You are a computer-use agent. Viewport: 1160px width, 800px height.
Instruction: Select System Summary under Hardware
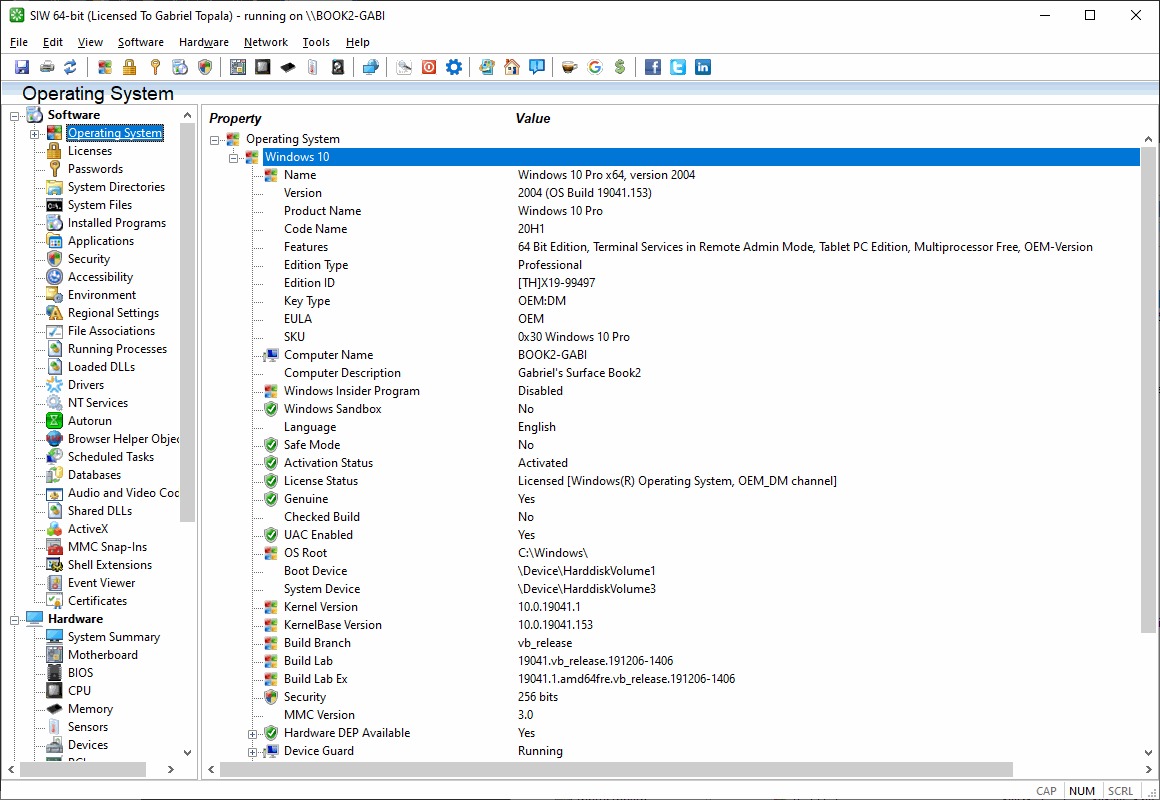pyautogui.click(x=113, y=637)
